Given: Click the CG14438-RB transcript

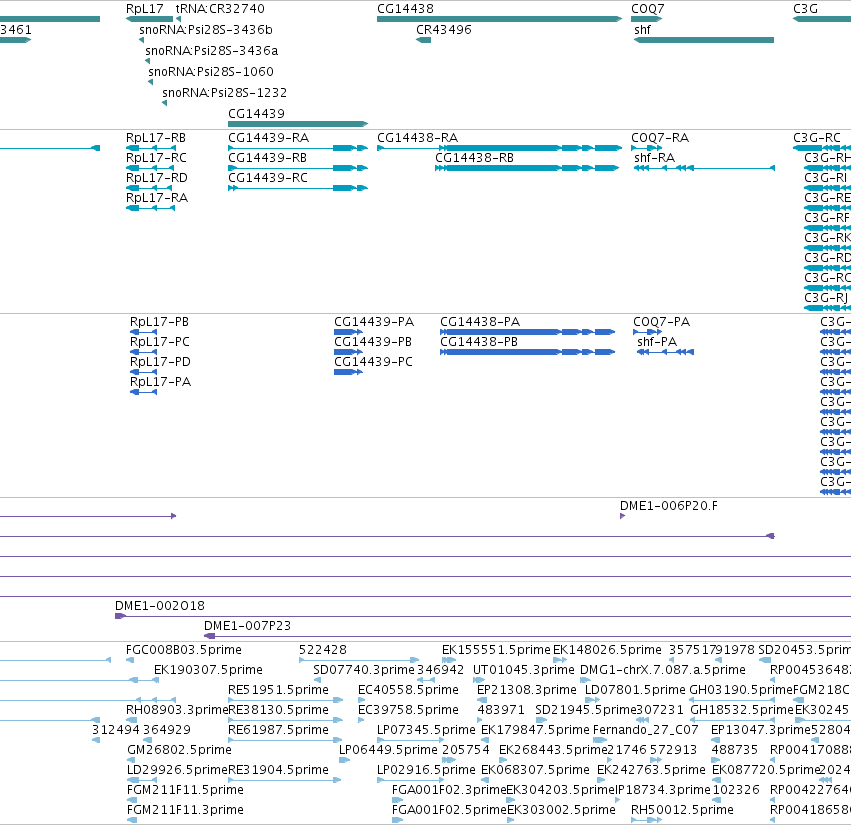Looking at the screenshot, I should [x=527, y=168].
